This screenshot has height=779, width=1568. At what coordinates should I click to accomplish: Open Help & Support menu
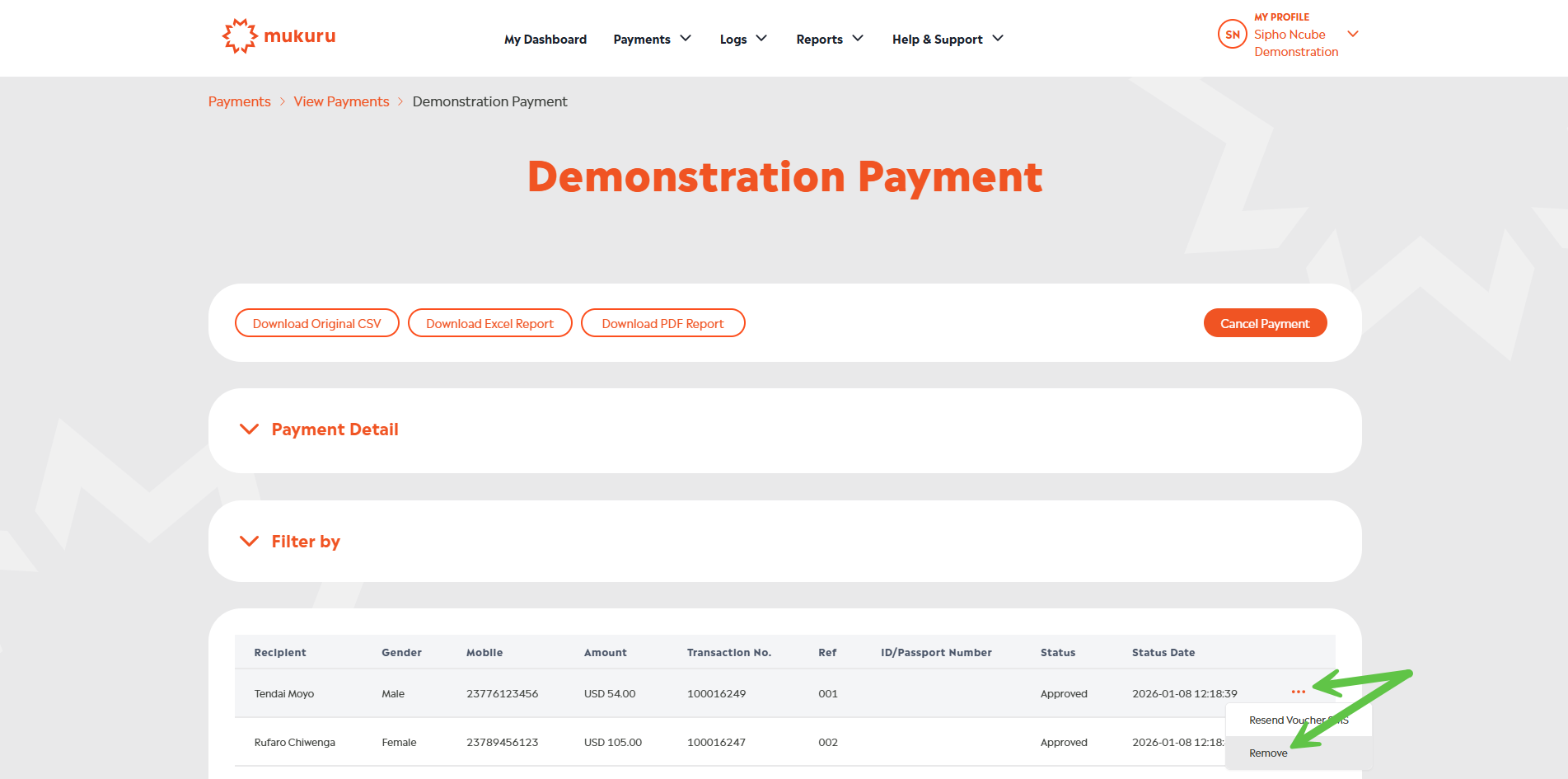click(947, 39)
